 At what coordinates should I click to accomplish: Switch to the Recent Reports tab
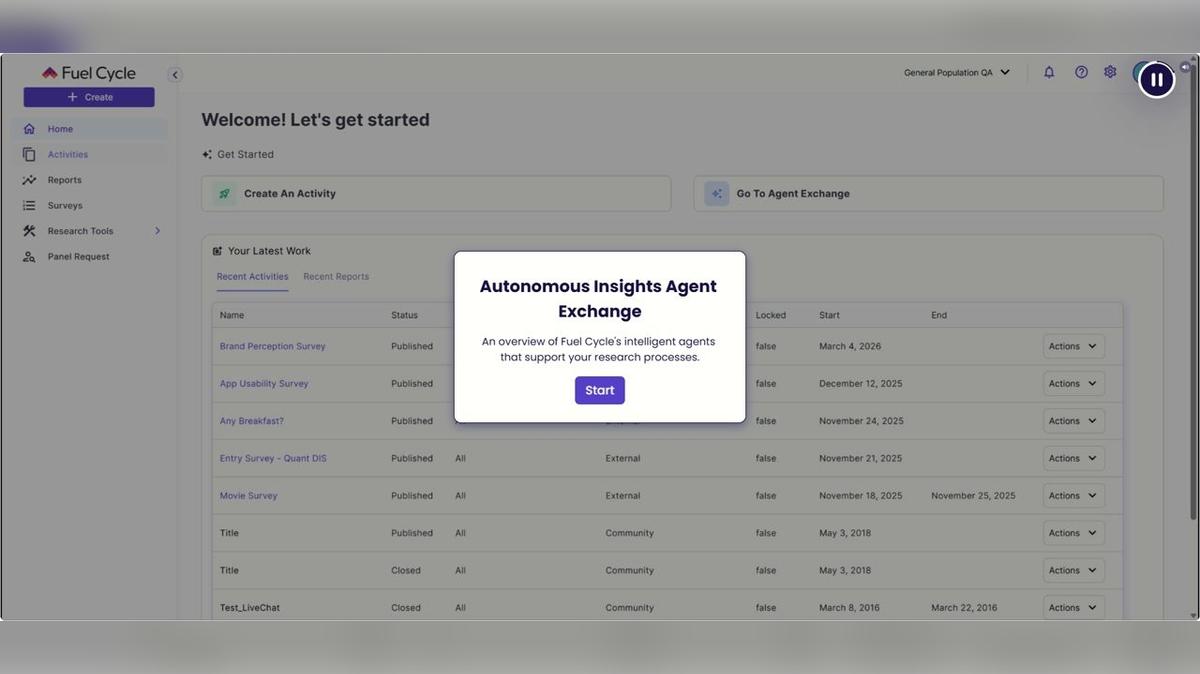click(x=336, y=277)
